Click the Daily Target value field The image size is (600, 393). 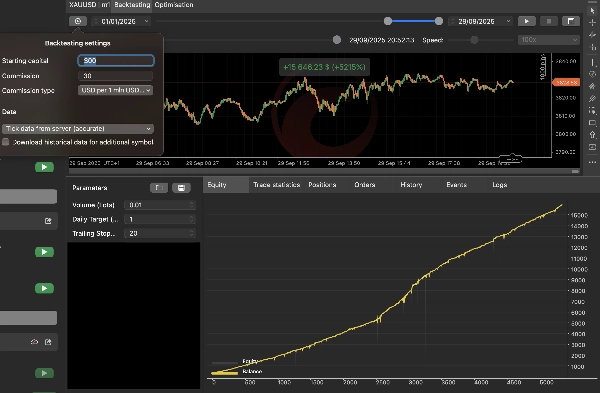160,219
